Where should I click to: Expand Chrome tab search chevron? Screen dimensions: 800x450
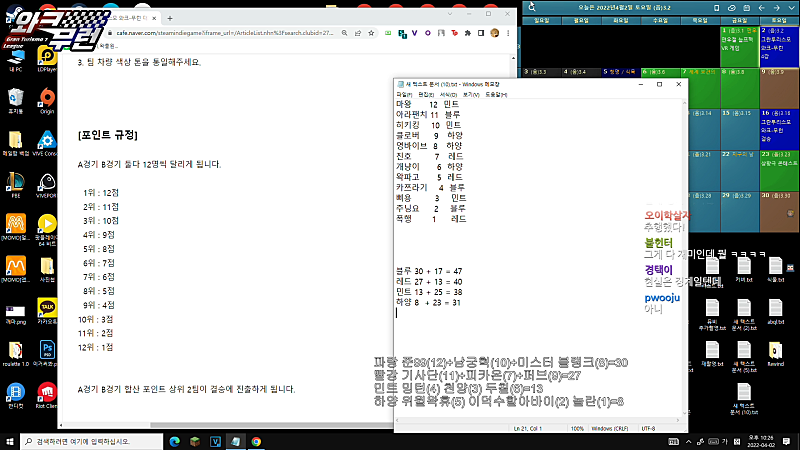(449, 14)
